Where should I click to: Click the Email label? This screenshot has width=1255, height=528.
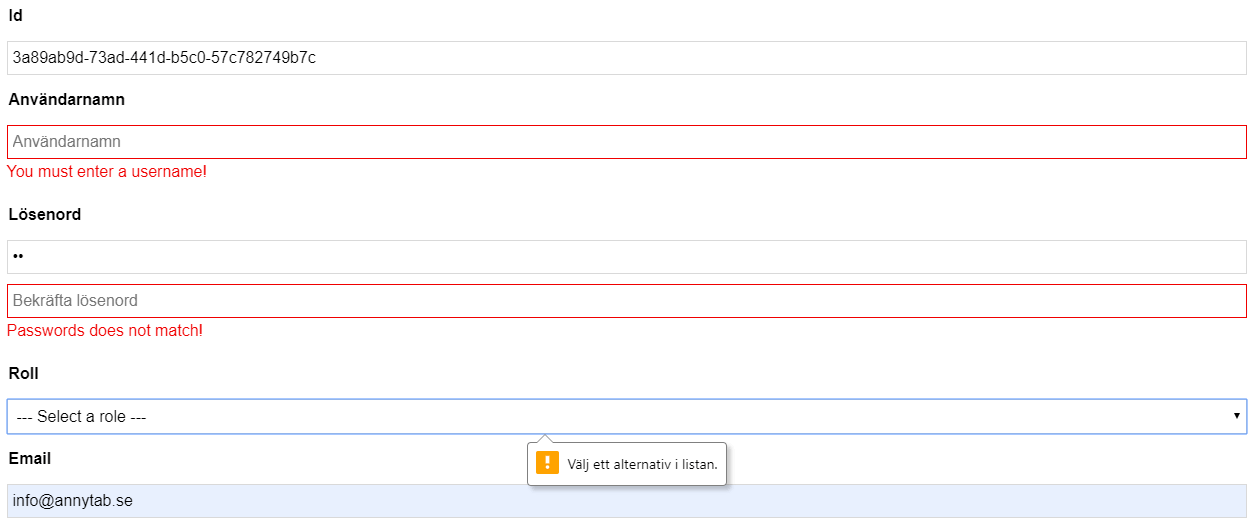point(30,459)
